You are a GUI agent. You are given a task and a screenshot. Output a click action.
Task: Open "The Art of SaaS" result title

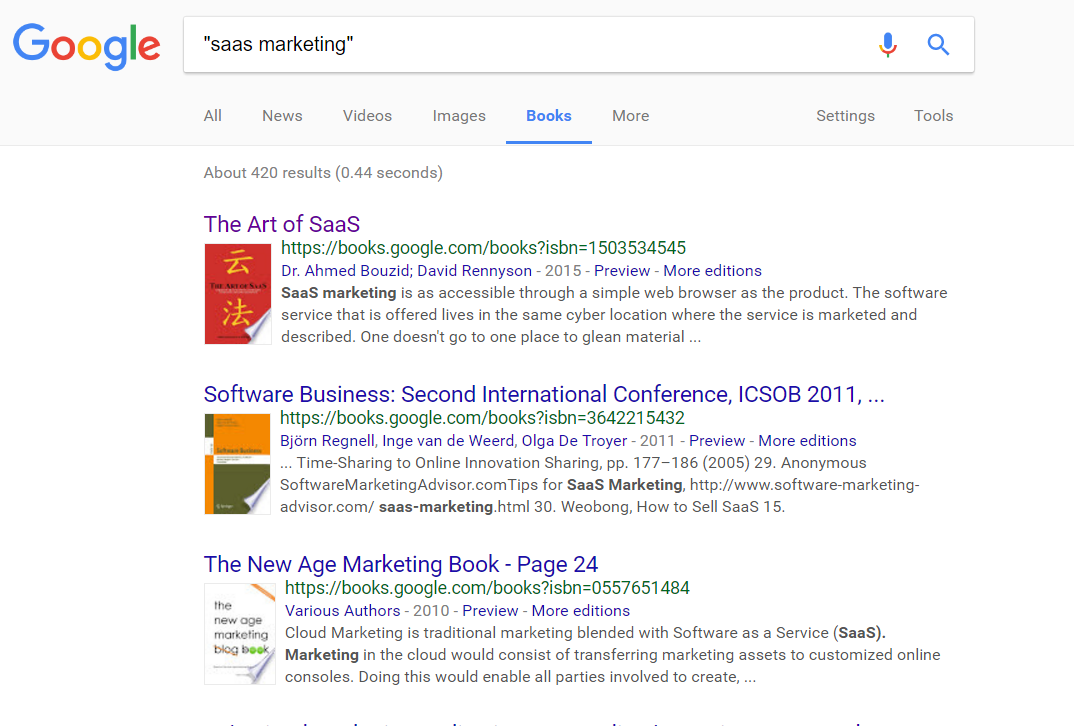click(282, 224)
